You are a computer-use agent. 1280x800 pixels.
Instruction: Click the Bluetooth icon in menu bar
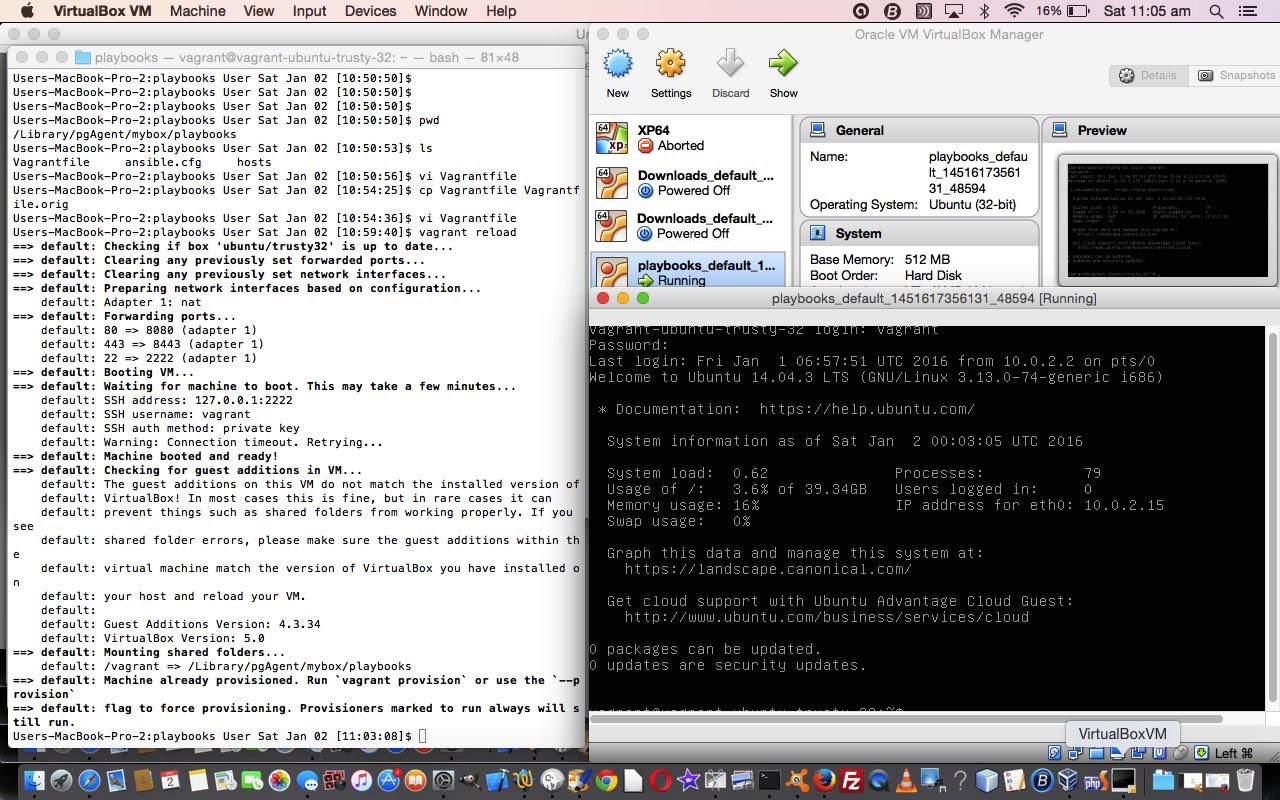pos(984,11)
